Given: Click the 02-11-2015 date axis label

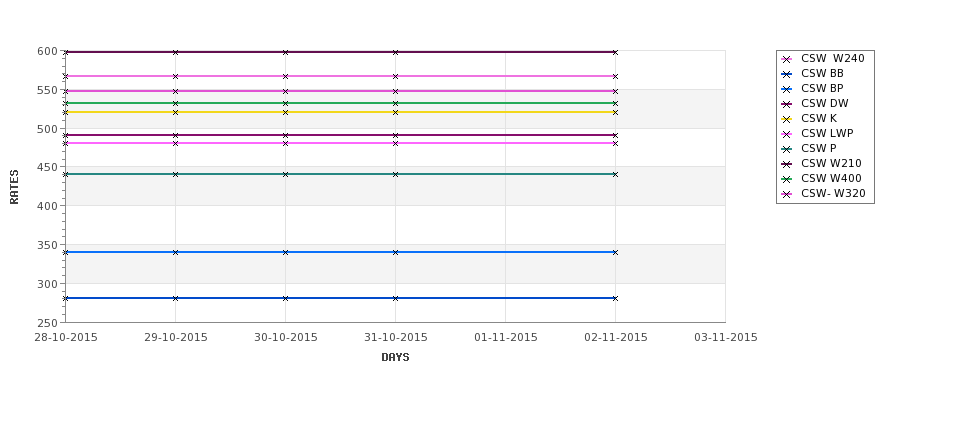Looking at the screenshot, I should tap(616, 338).
